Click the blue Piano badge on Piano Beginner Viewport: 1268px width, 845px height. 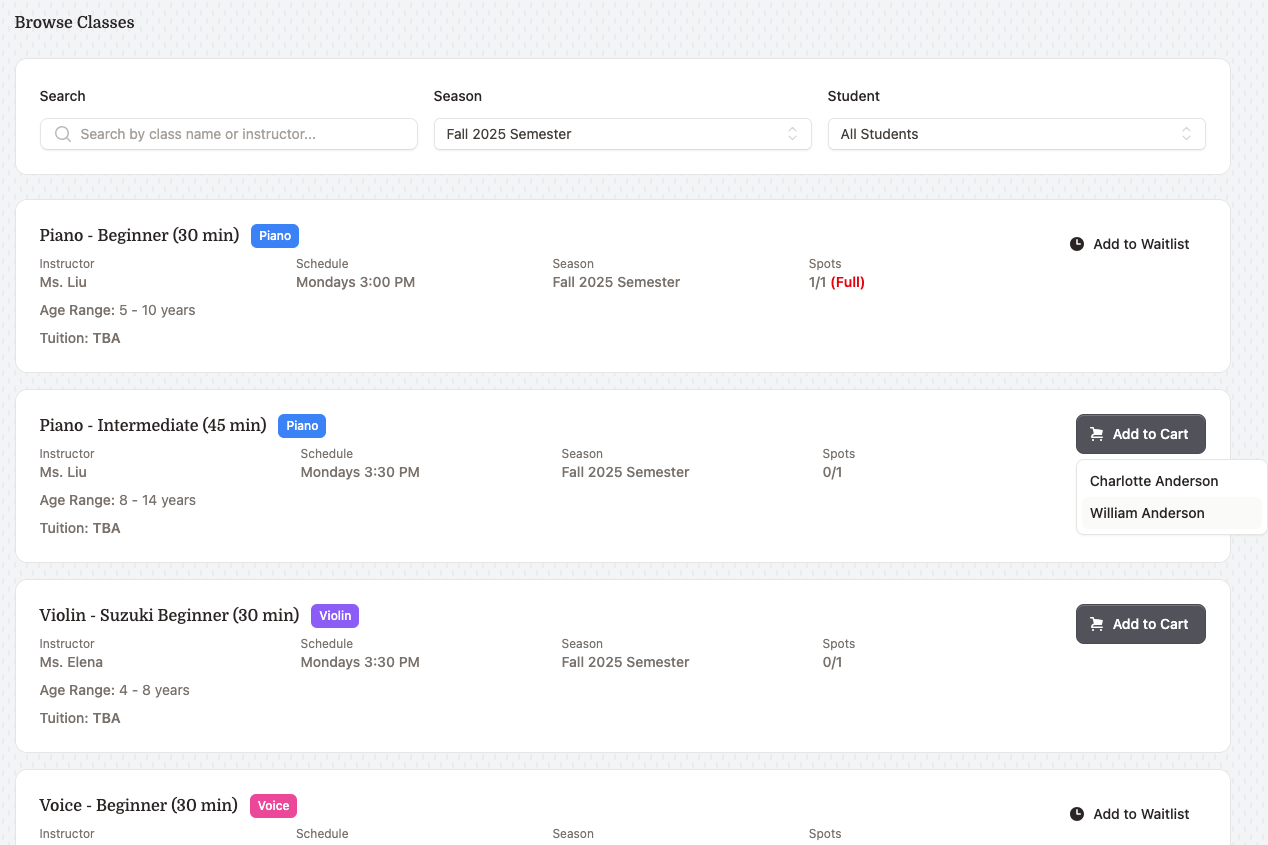pos(275,236)
